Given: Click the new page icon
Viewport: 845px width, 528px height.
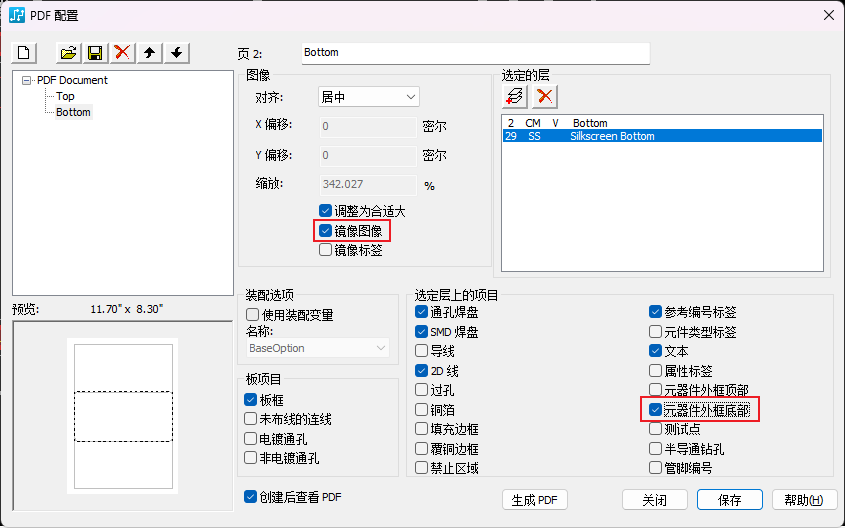Looking at the screenshot, I should (x=26, y=53).
